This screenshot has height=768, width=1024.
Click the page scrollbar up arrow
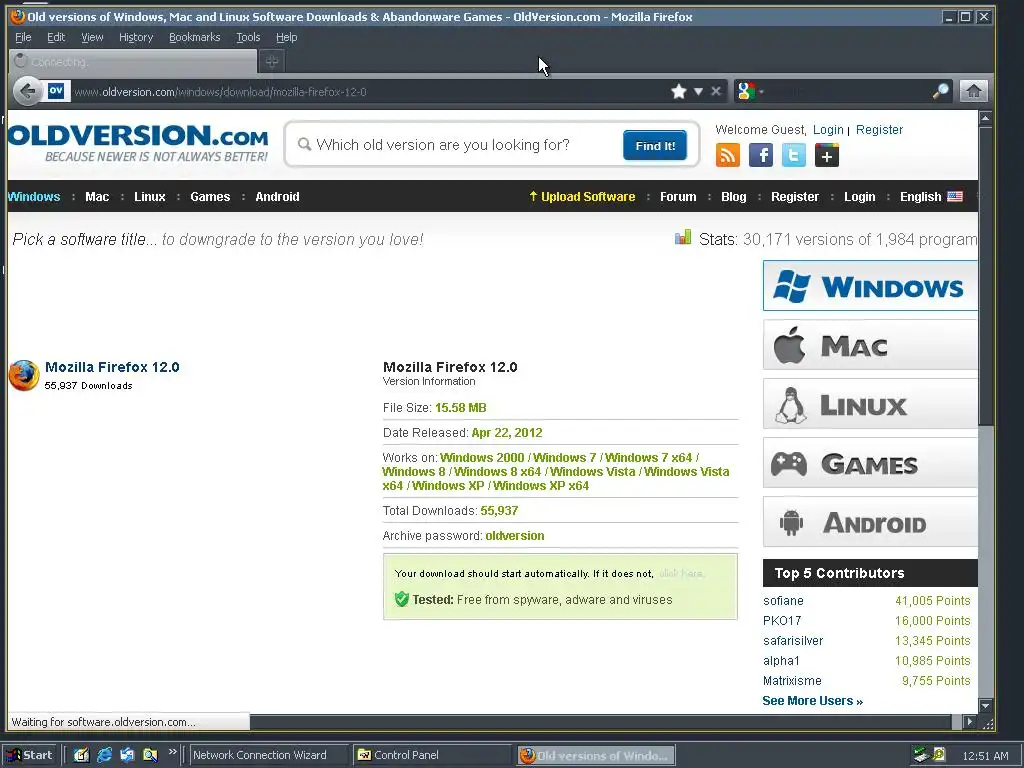985,118
